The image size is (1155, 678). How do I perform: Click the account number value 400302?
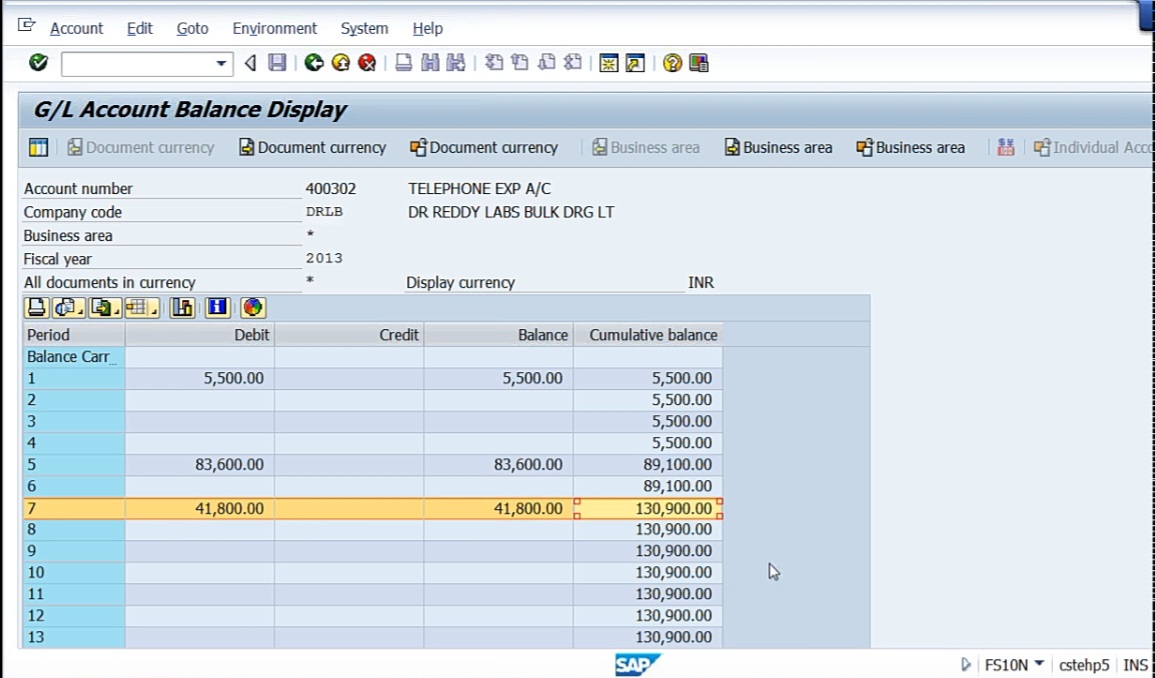coord(331,189)
